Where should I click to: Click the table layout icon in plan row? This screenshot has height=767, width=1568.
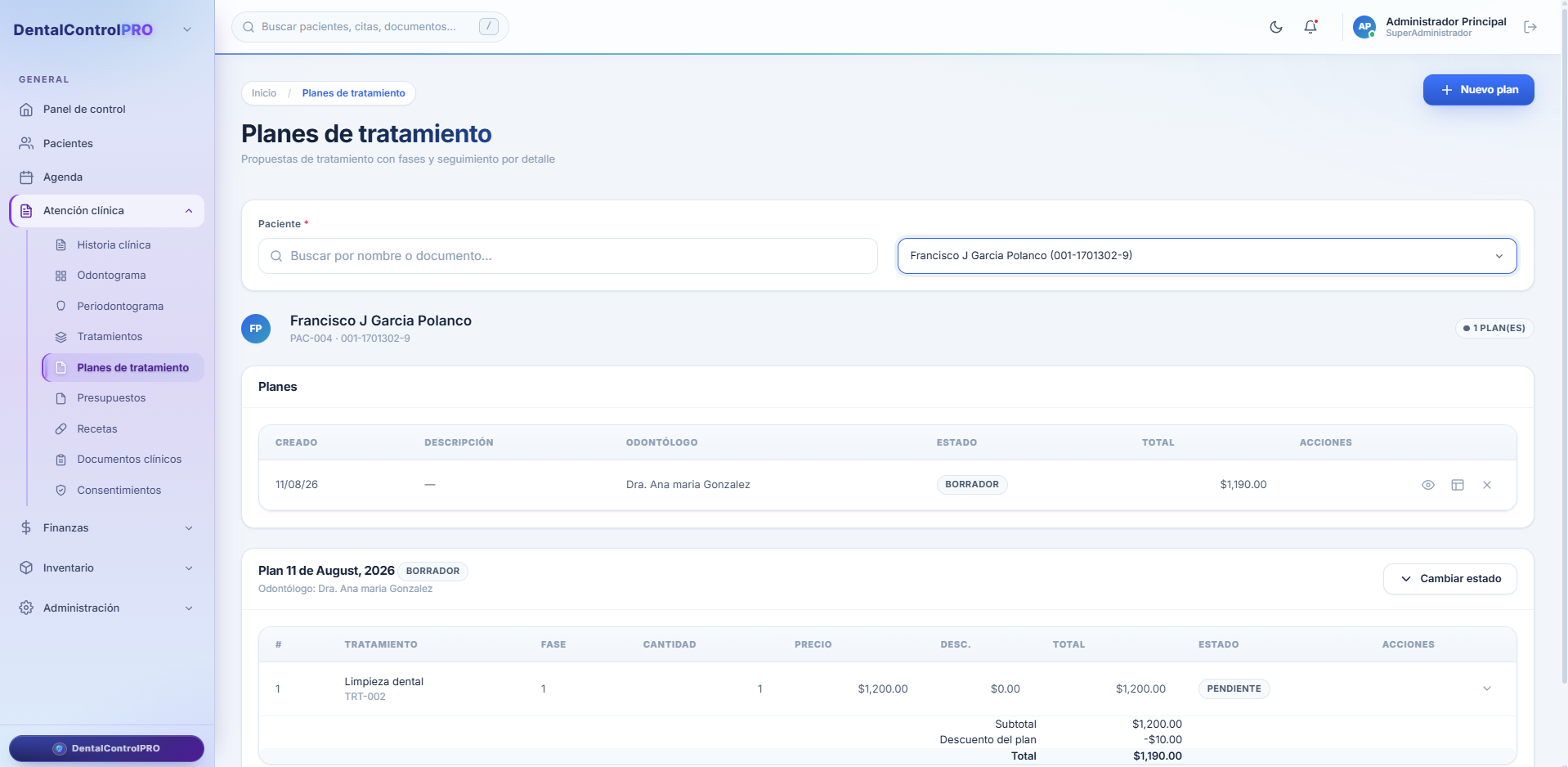(1458, 485)
